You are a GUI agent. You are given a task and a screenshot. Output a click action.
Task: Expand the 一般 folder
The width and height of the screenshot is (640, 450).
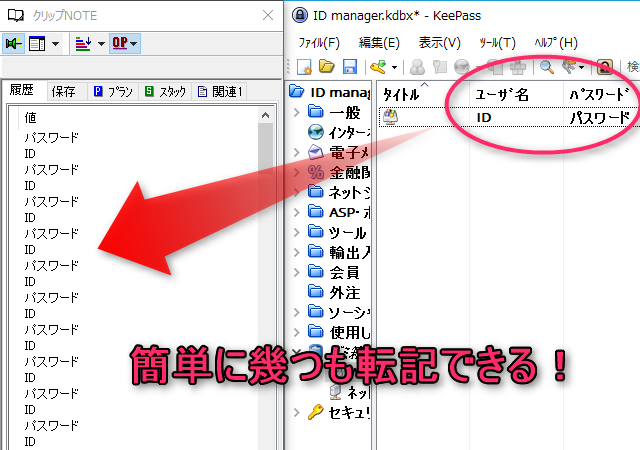point(297,112)
